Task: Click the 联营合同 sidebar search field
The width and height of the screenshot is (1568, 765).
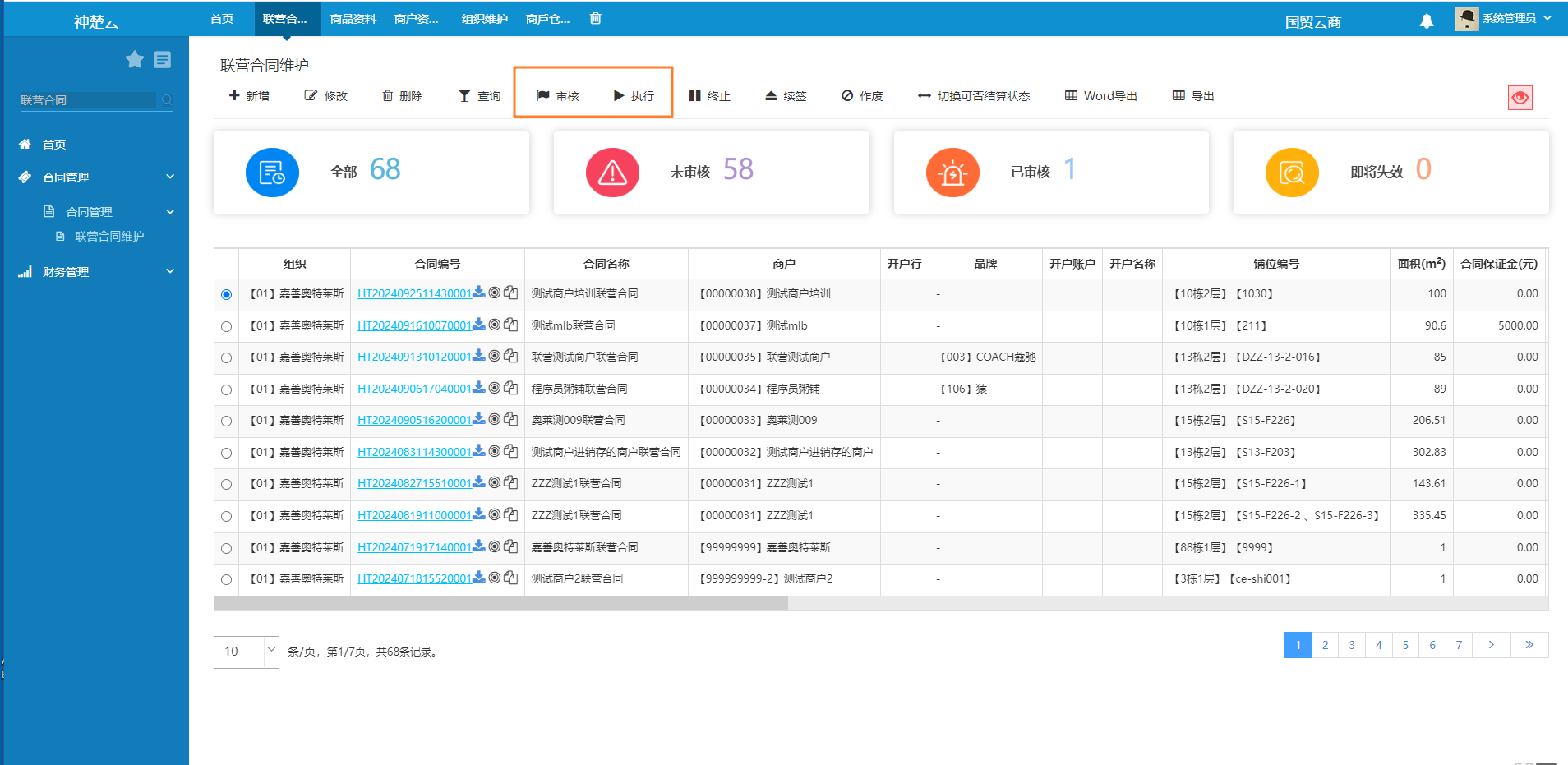Action: point(88,100)
